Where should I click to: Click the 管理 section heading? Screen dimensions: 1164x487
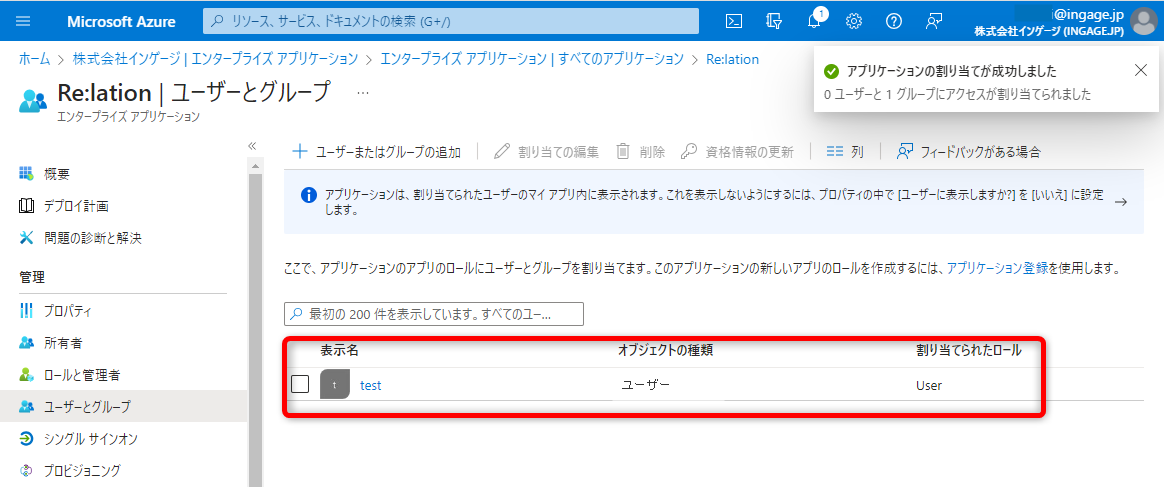click(x=32, y=278)
